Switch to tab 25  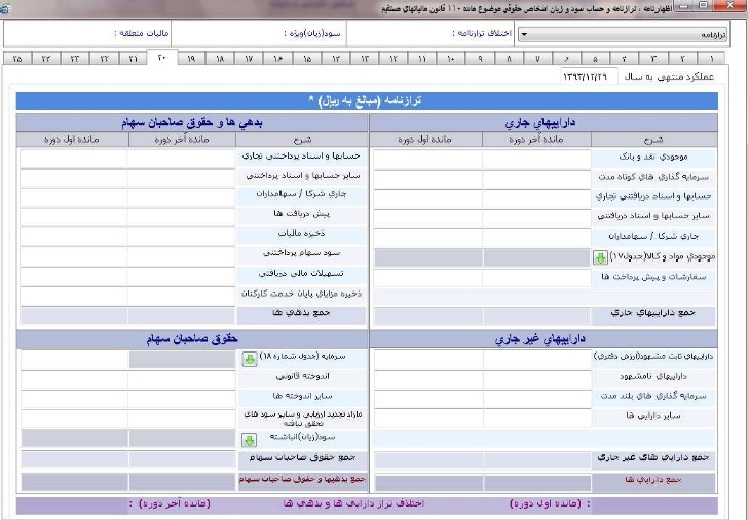18,59
